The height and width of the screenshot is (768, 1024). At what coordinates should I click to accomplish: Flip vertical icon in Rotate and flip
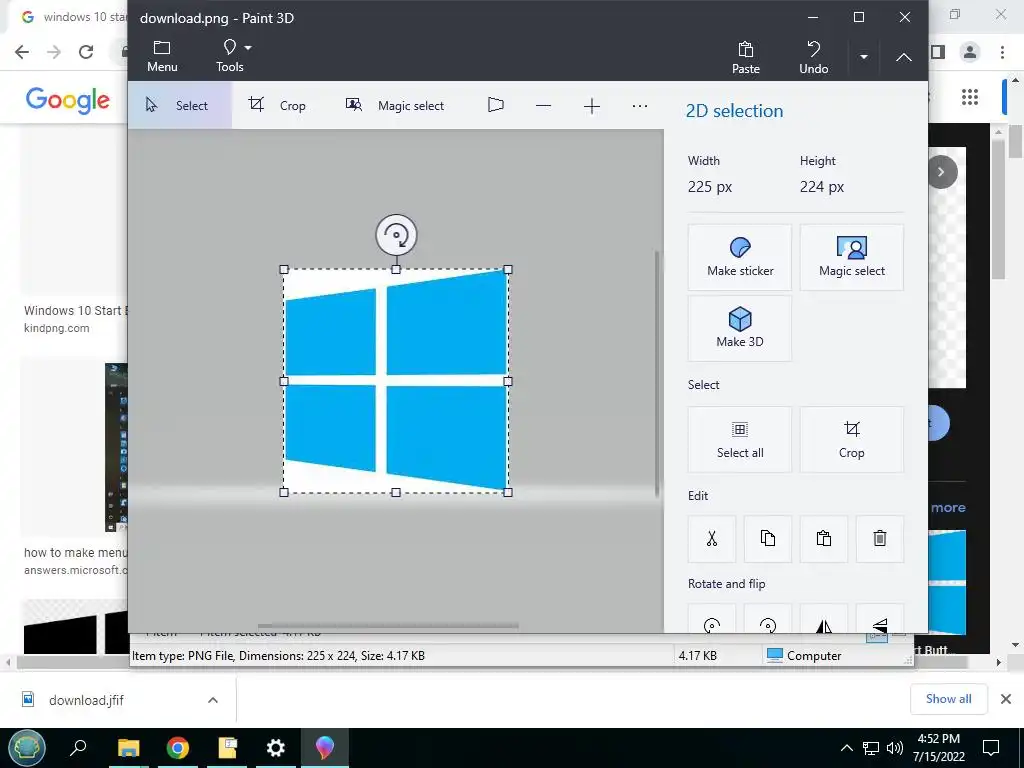(x=880, y=619)
